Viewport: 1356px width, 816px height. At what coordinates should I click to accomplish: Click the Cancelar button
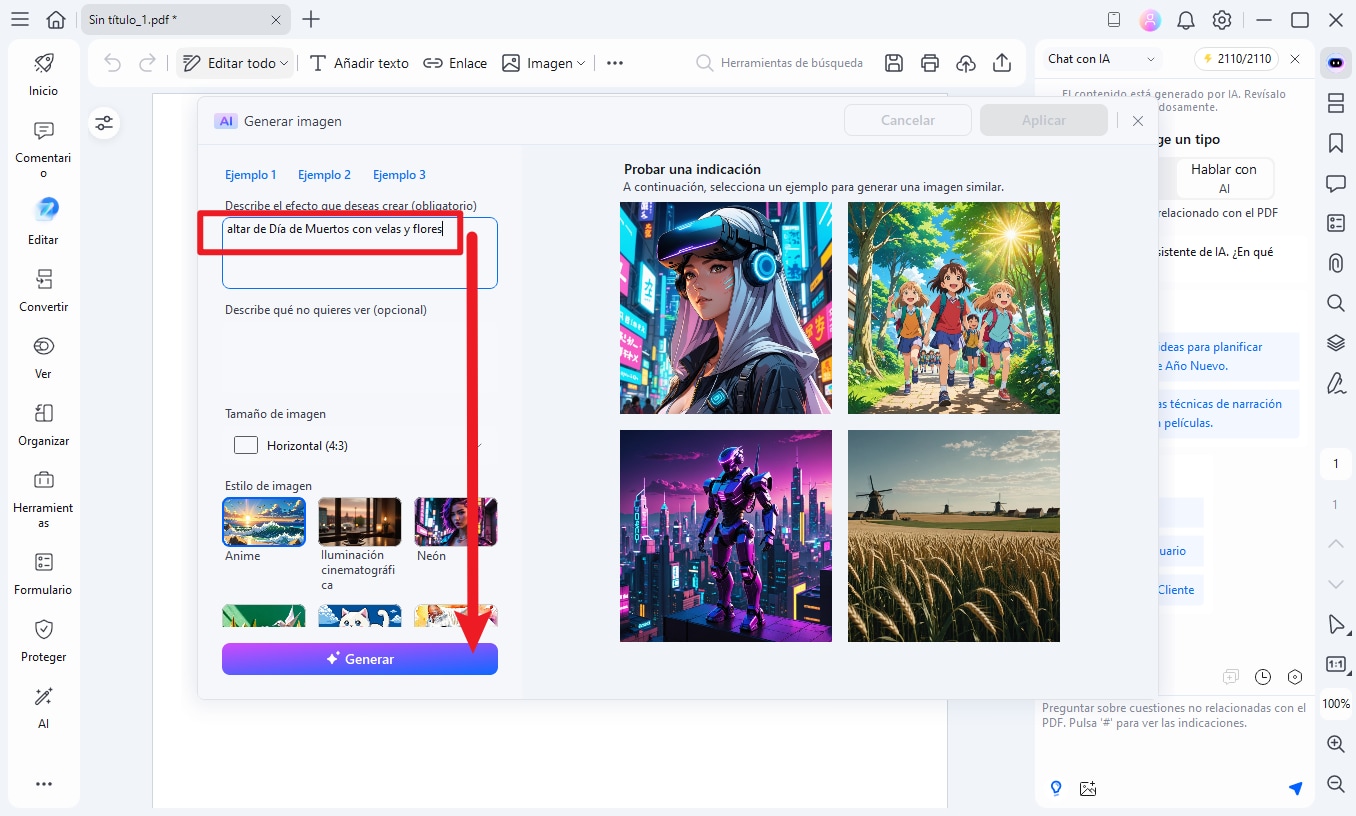pyautogui.click(x=907, y=120)
